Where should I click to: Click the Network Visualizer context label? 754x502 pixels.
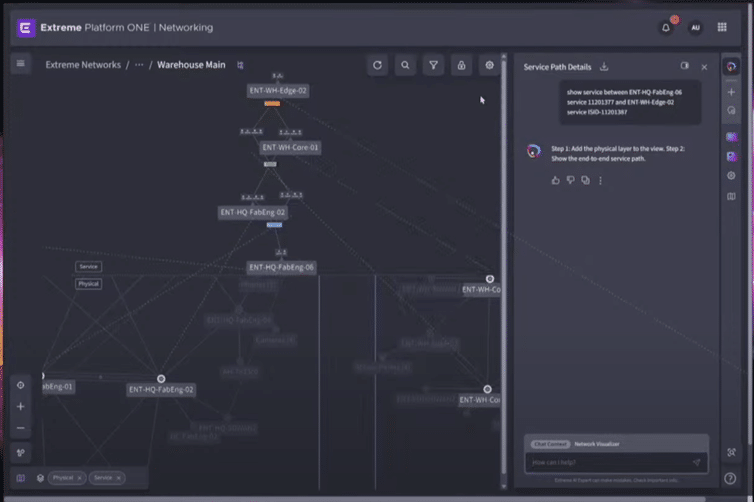coord(597,444)
